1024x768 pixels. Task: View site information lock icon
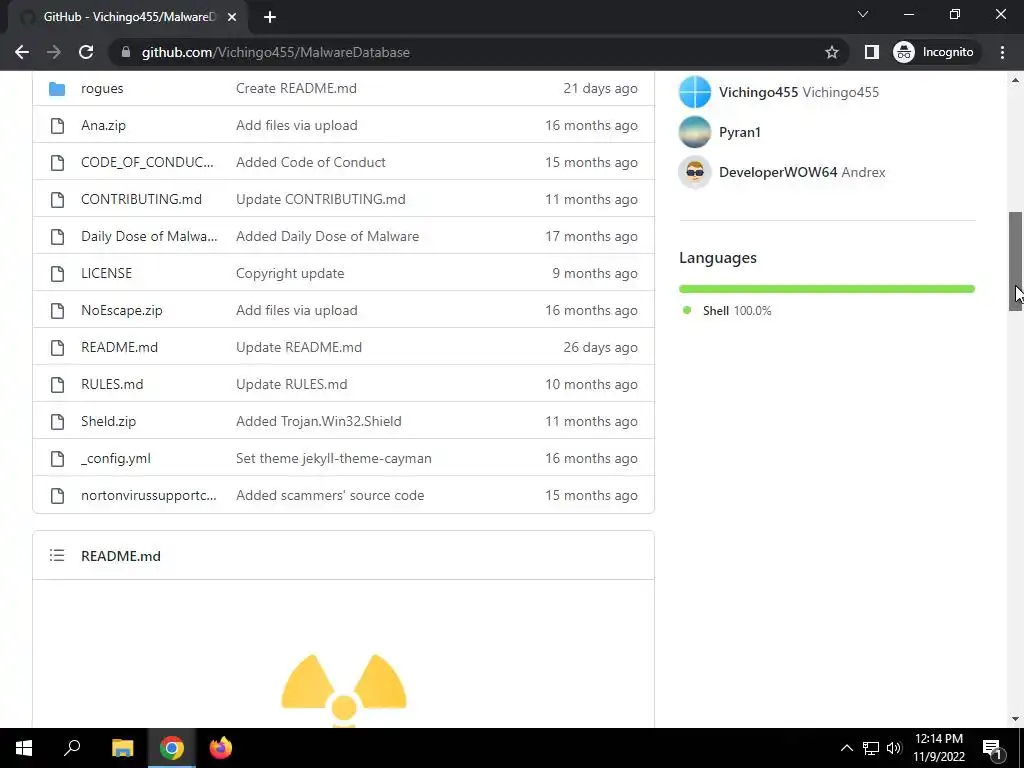(x=126, y=52)
